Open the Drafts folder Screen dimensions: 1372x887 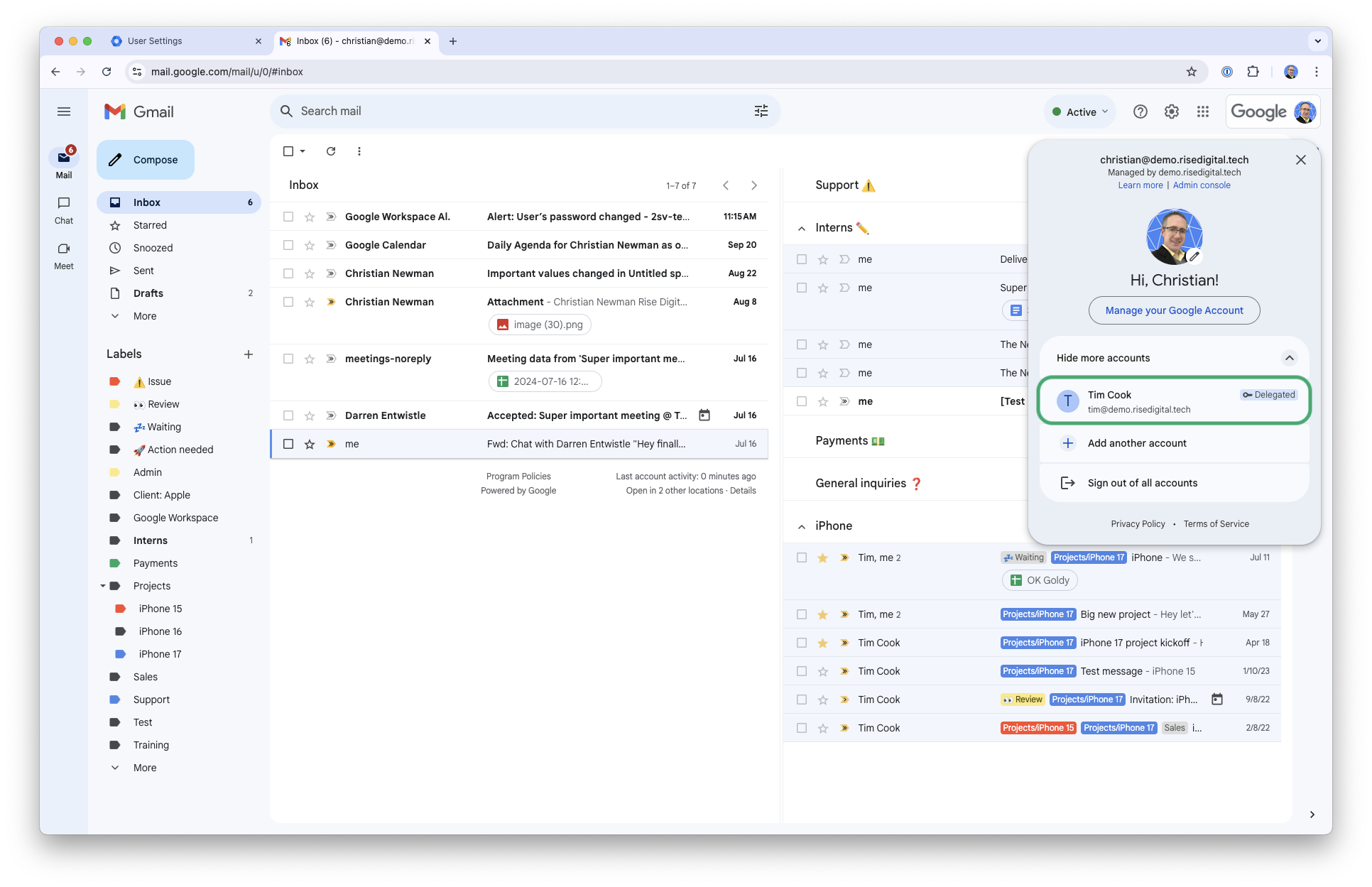click(148, 293)
